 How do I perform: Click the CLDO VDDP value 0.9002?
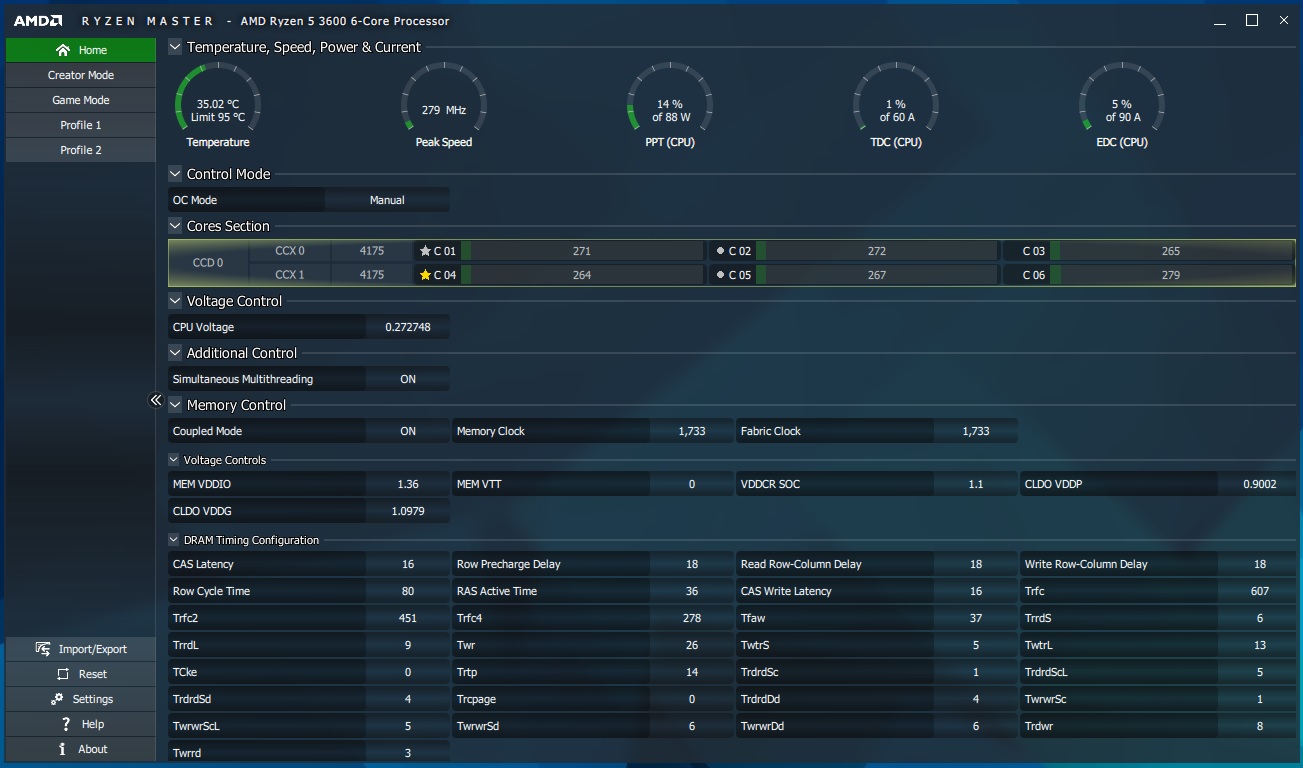point(1260,484)
